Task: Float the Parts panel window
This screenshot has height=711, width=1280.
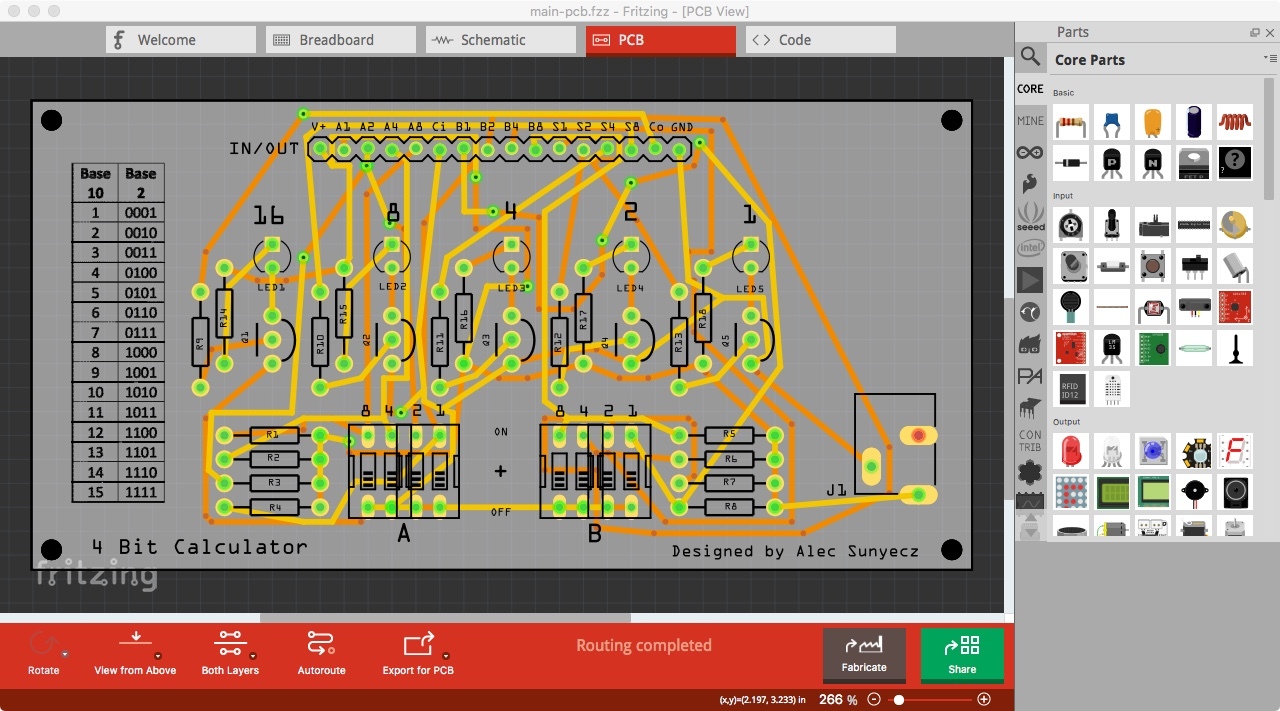Action: (x=1255, y=32)
